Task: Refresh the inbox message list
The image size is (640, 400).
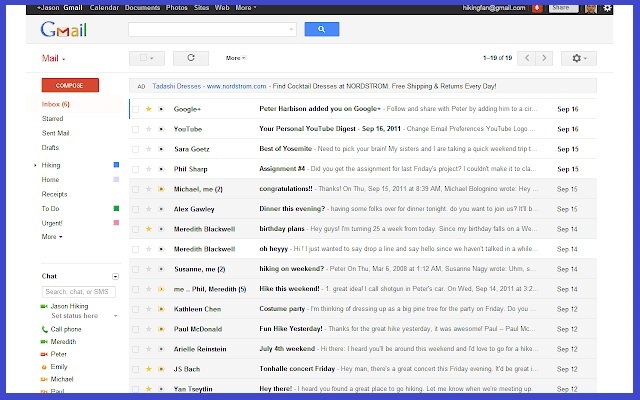Action: click(191, 58)
